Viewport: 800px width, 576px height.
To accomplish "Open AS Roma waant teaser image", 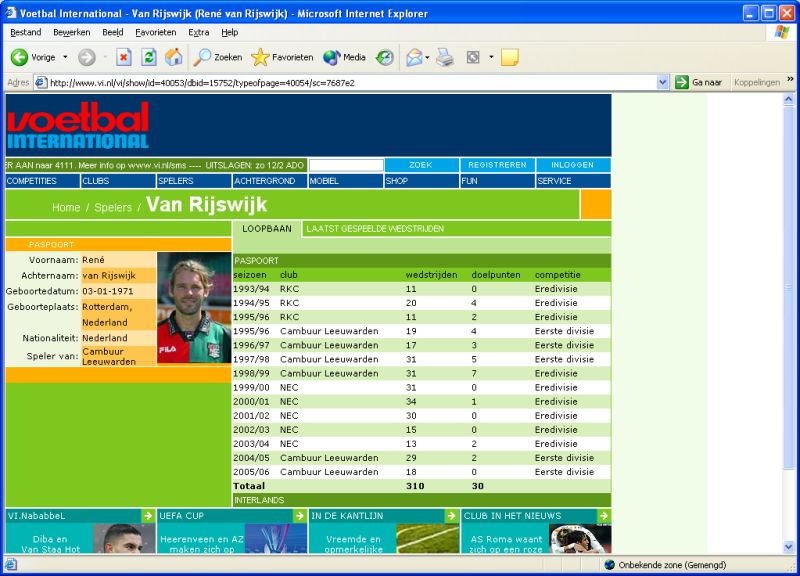I will 580,538.
